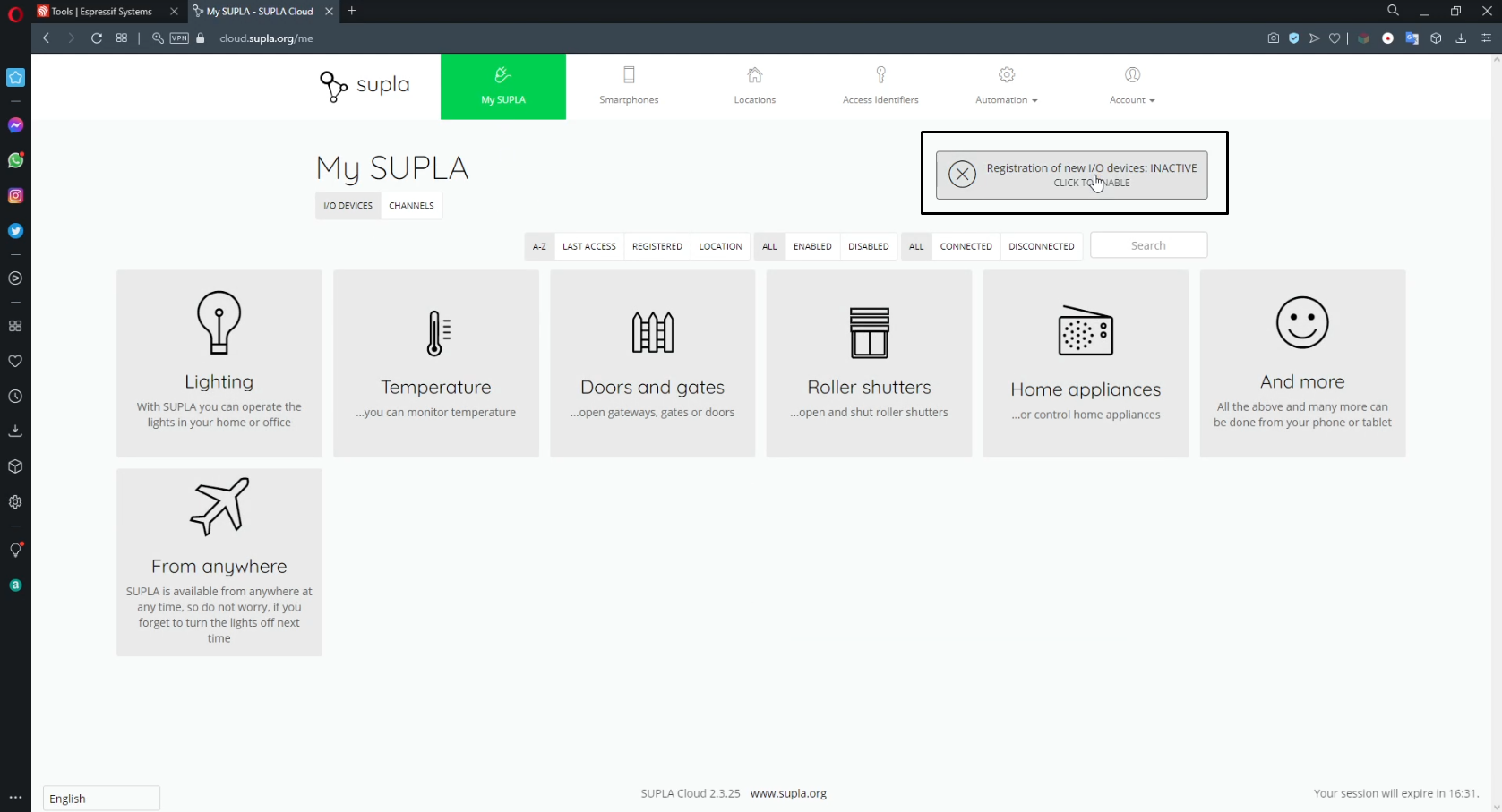The width and height of the screenshot is (1502, 812).
Task: Enable registration of new I/O devices
Action: (1071, 175)
